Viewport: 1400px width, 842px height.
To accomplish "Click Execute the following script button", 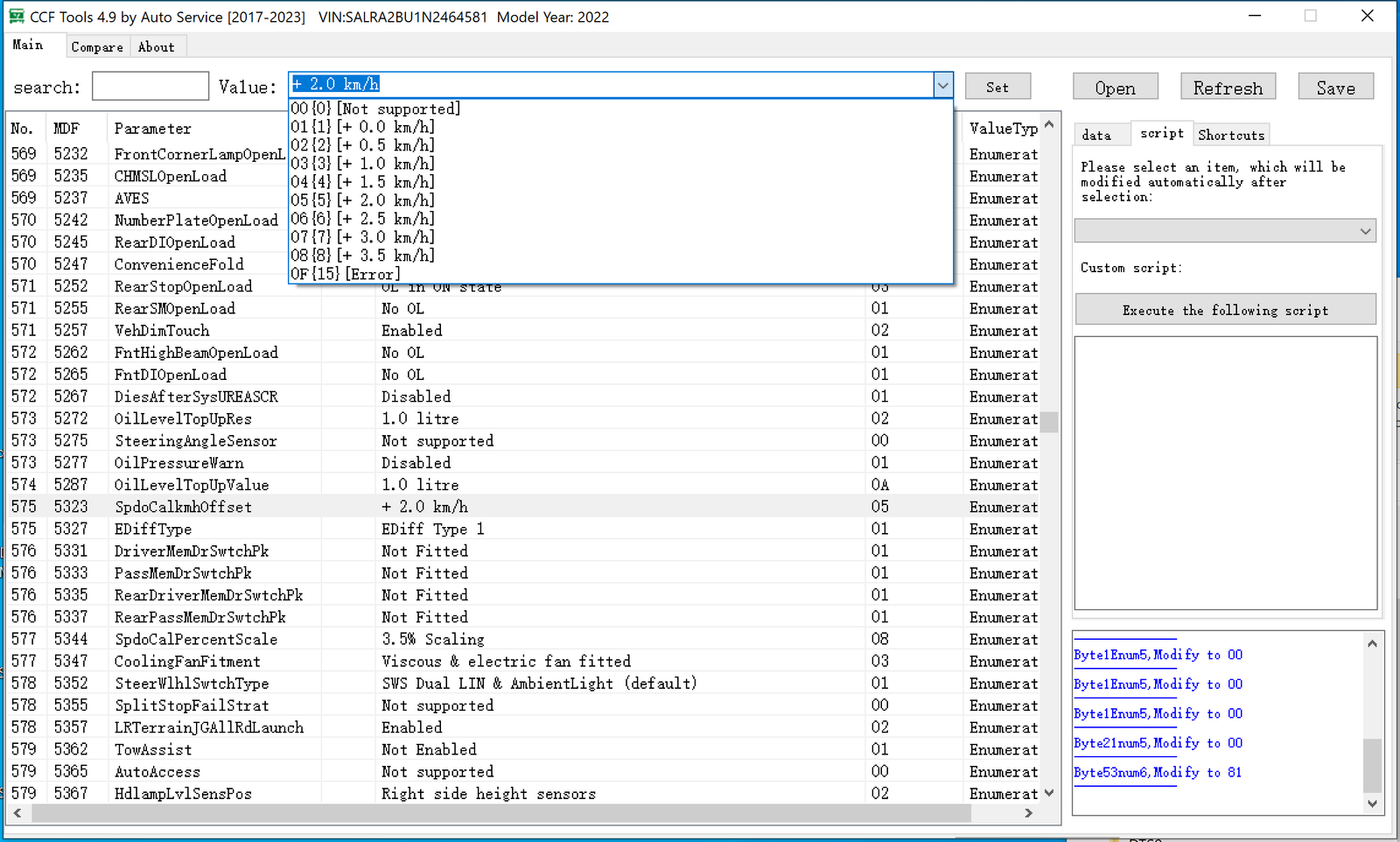I will click(x=1225, y=310).
